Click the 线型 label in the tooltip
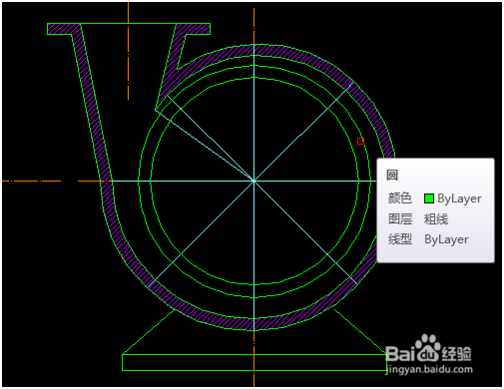This screenshot has height=389, width=504. [400, 239]
